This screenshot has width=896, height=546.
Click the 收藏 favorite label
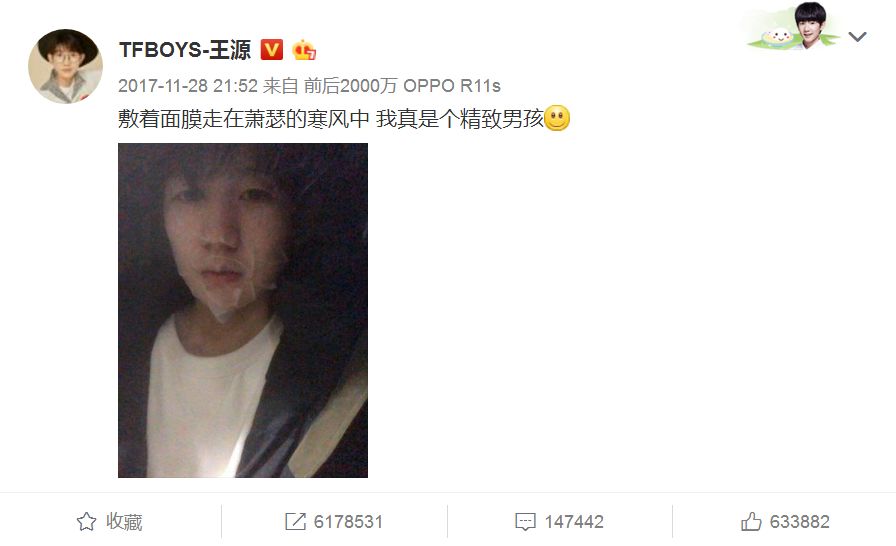pos(124,521)
